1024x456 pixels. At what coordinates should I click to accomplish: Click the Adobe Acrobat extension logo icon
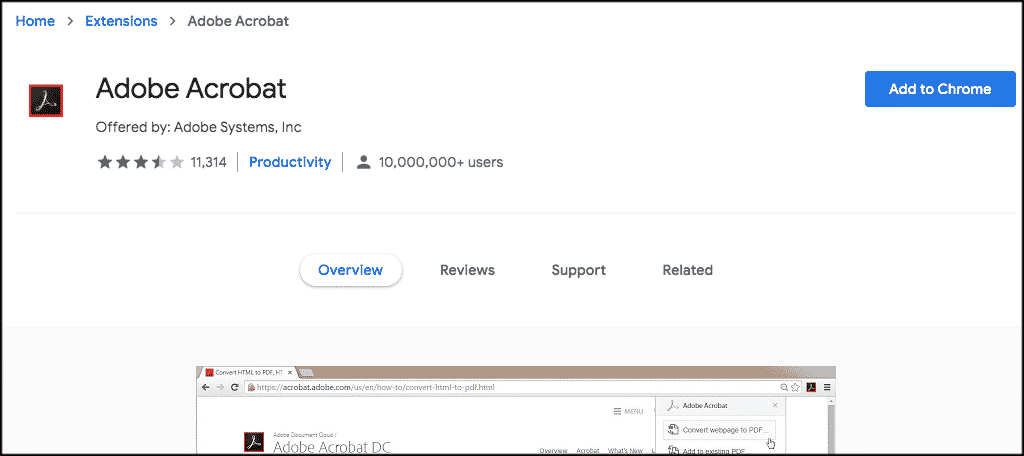pyautogui.click(x=46, y=101)
